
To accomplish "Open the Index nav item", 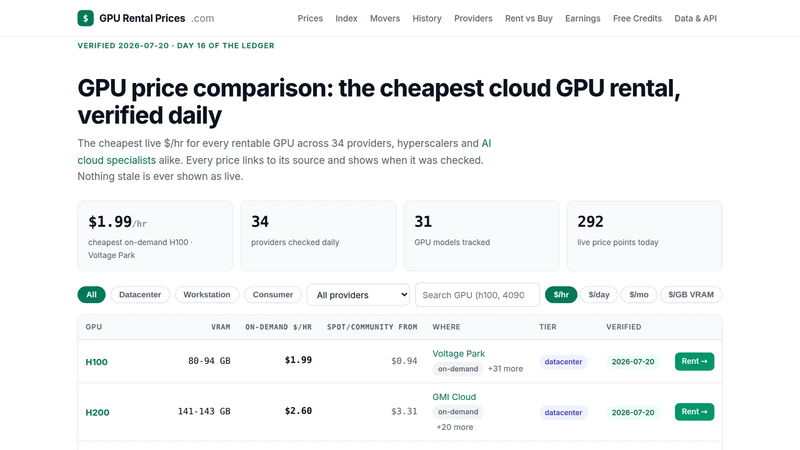I will pos(346,18).
